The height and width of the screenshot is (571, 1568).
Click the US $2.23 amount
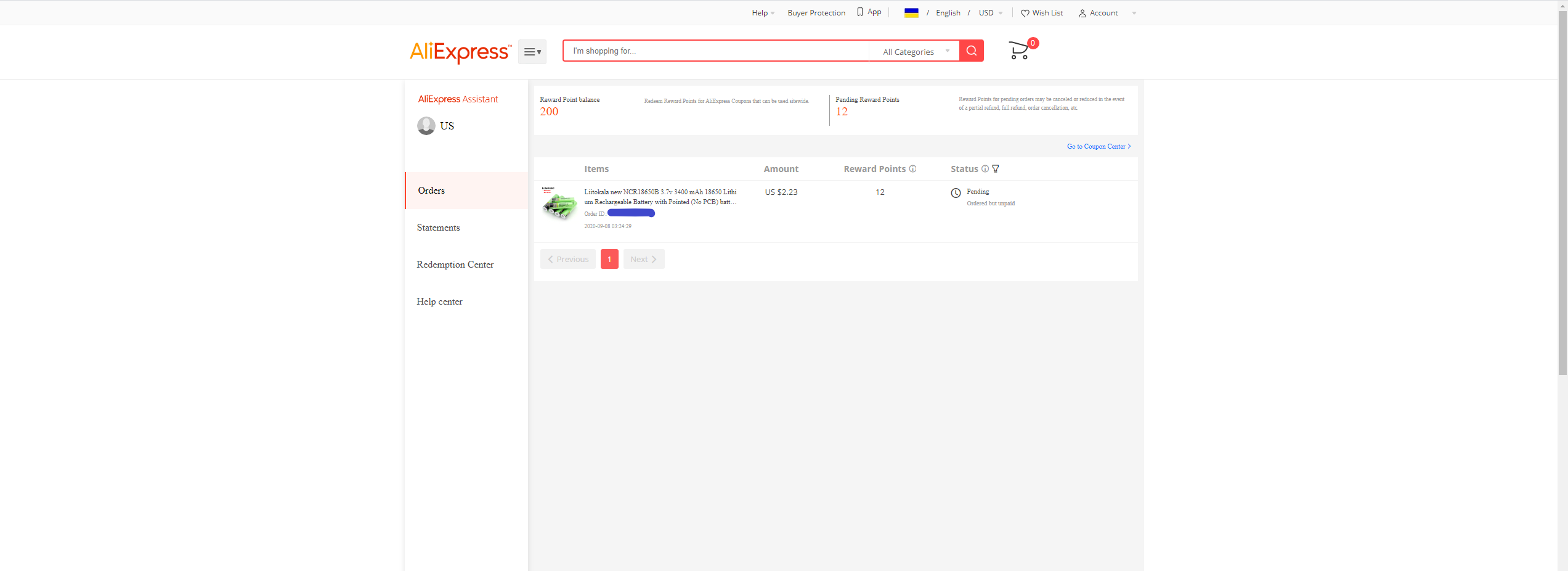[781, 192]
